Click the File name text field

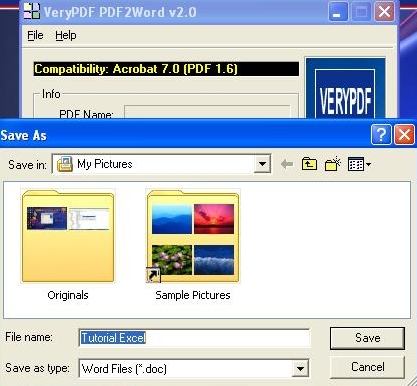(x=194, y=338)
